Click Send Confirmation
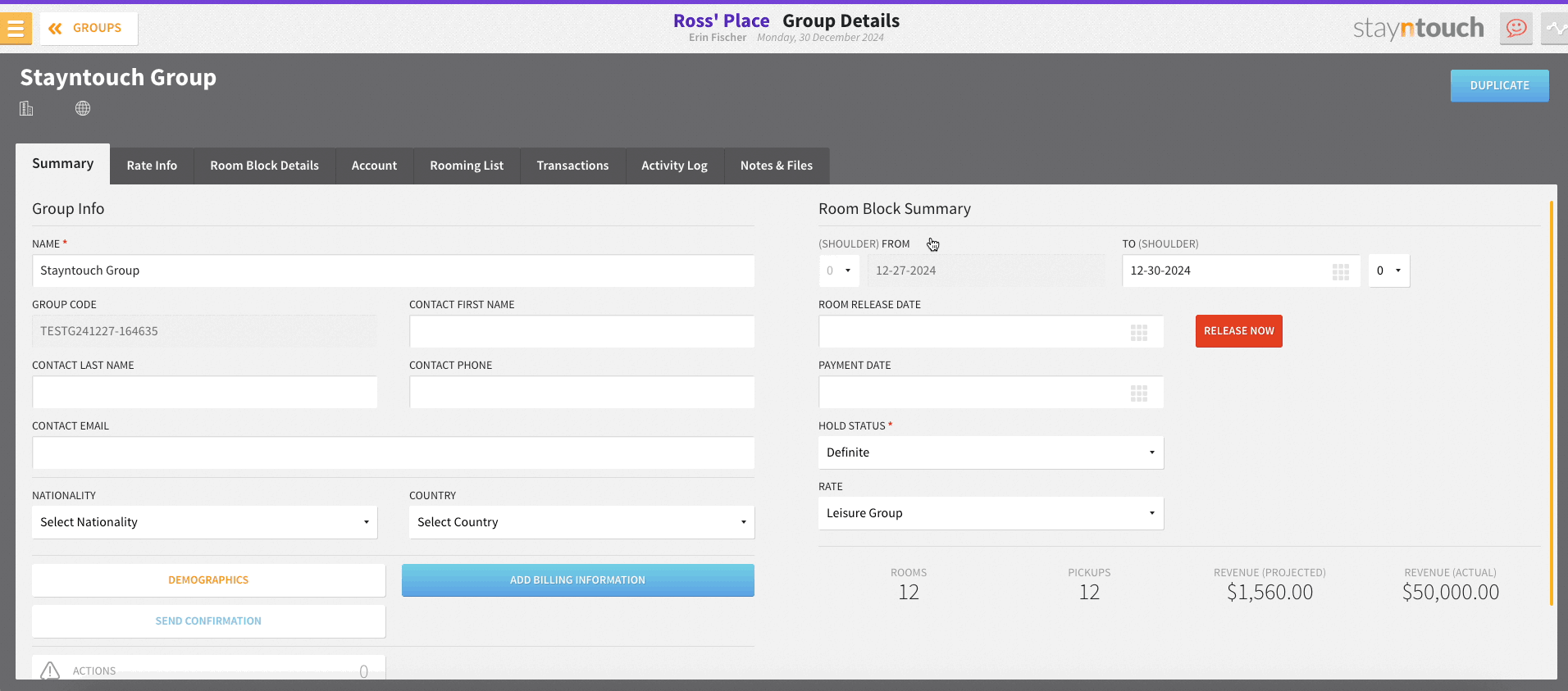This screenshot has height=691, width=1568. [208, 621]
